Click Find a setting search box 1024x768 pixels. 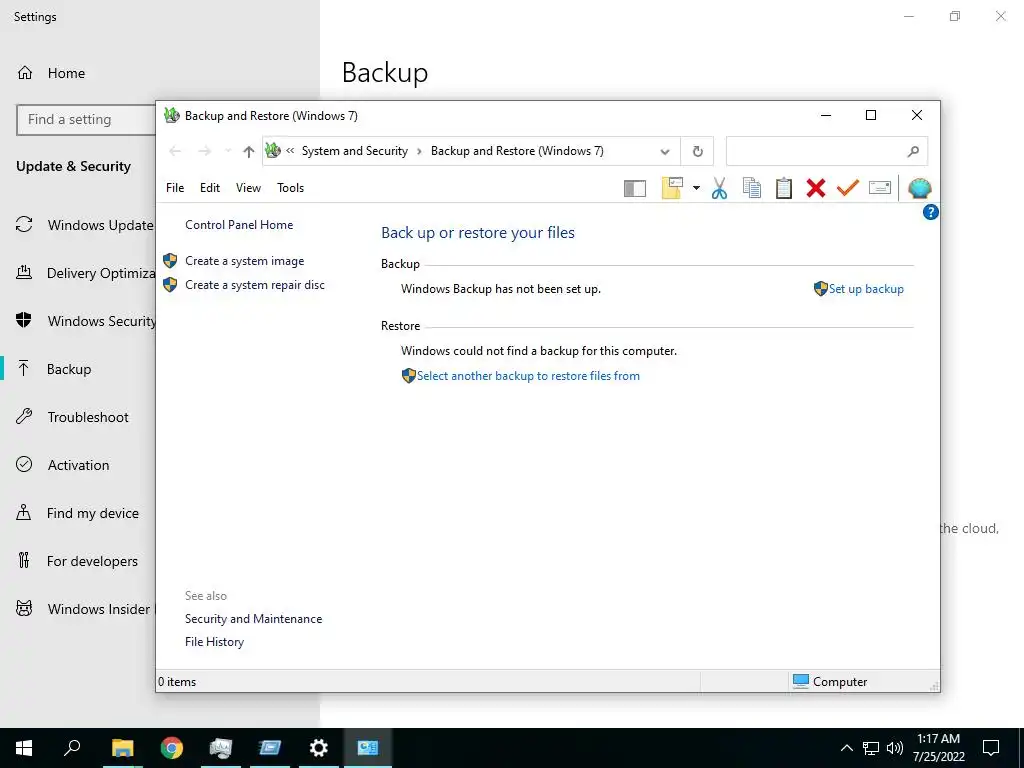coord(86,120)
